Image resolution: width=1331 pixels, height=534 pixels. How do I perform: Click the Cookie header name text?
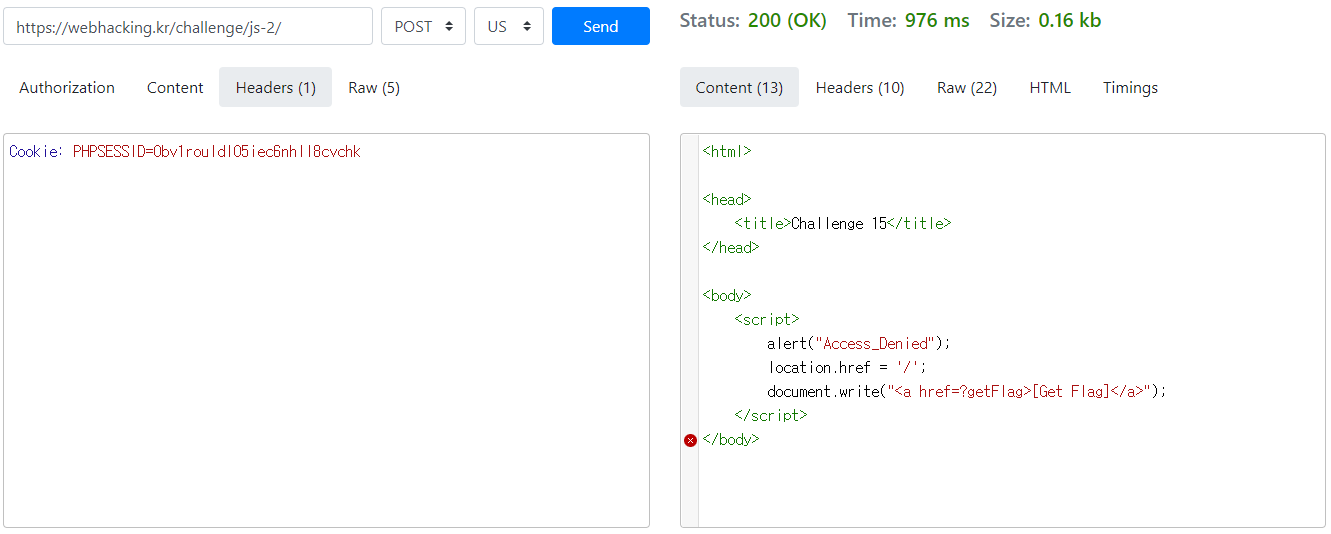point(37,152)
